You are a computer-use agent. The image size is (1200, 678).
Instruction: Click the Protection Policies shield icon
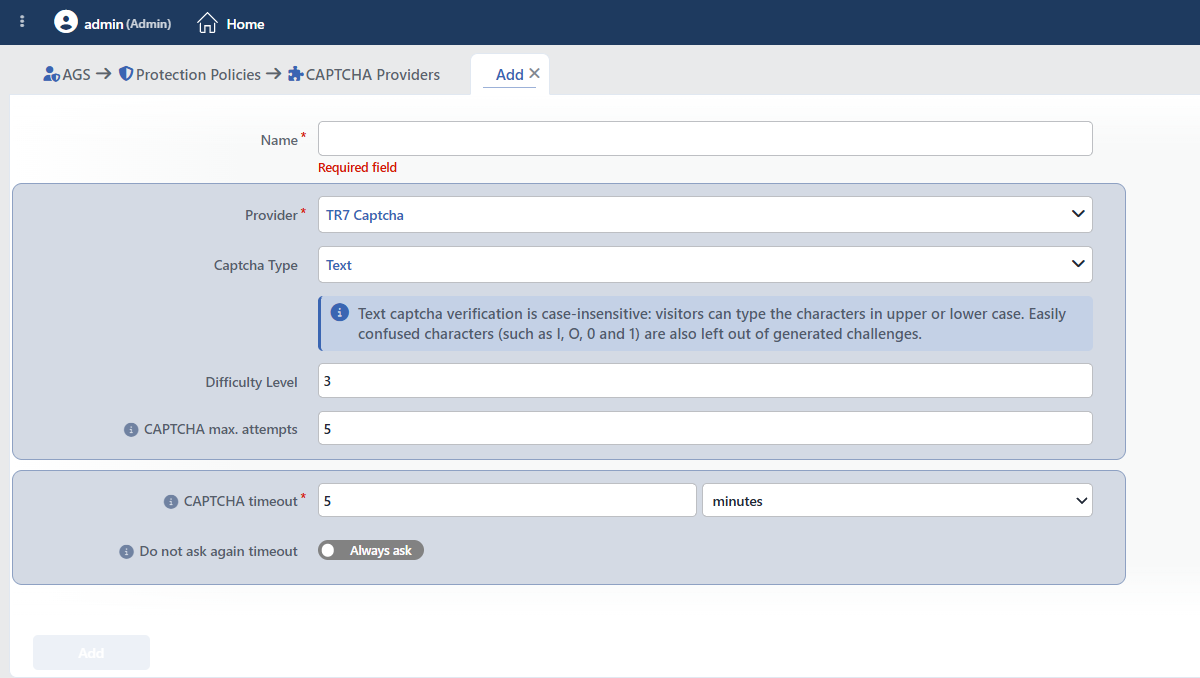[x=126, y=74]
